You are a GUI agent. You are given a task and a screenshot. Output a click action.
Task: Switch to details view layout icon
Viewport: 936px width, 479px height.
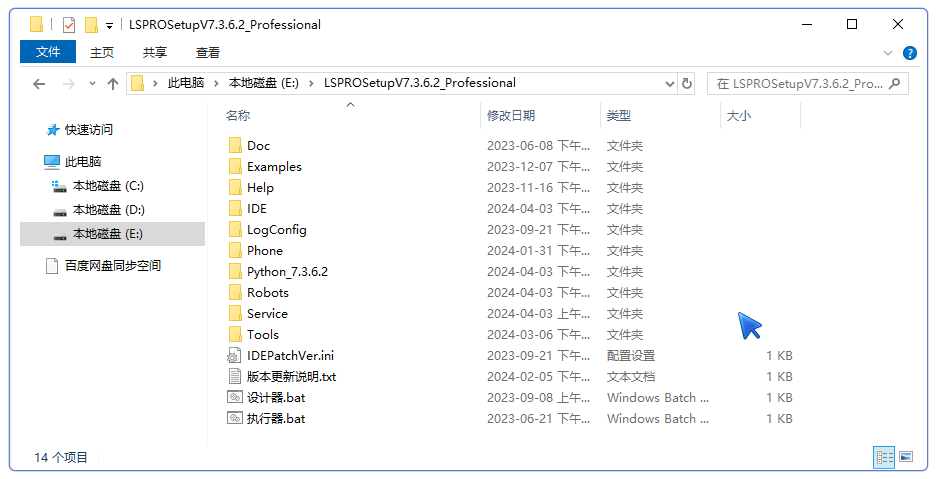pyautogui.click(x=884, y=457)
